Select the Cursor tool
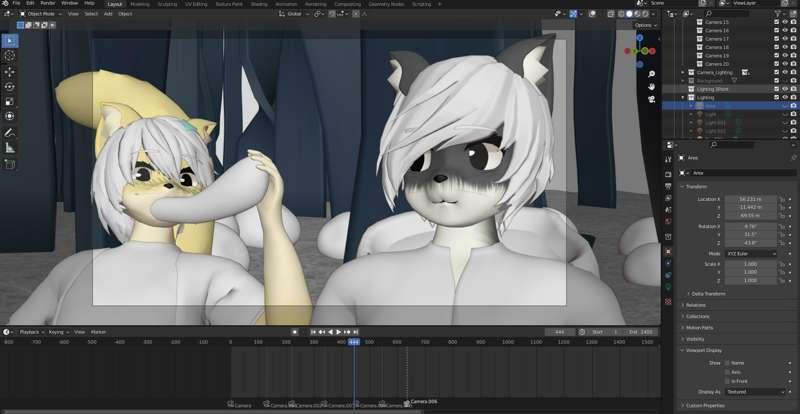 click(10, 56)
